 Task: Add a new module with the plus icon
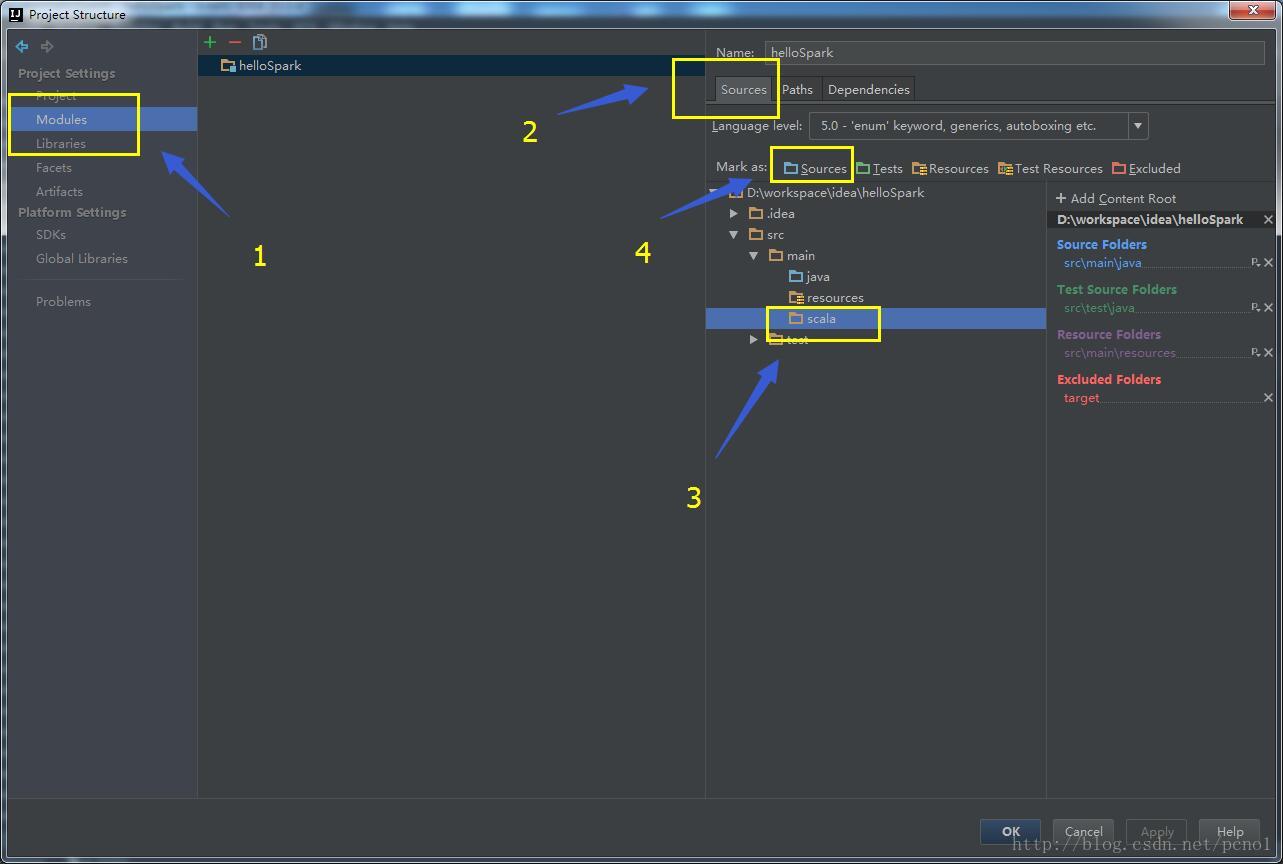click(210, 42)
